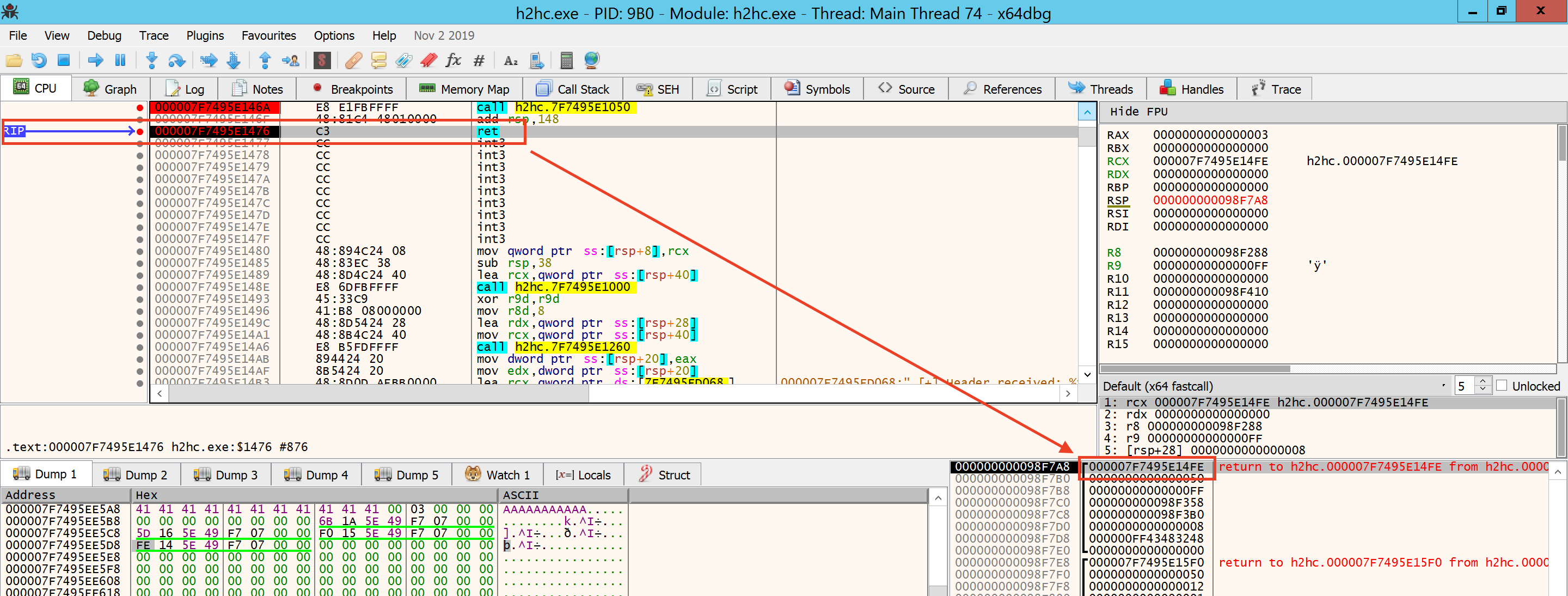Viewport: 1568px width, 596px height.
Task: Open Comments with speech bubbles icon
Action: click(378, 60)
